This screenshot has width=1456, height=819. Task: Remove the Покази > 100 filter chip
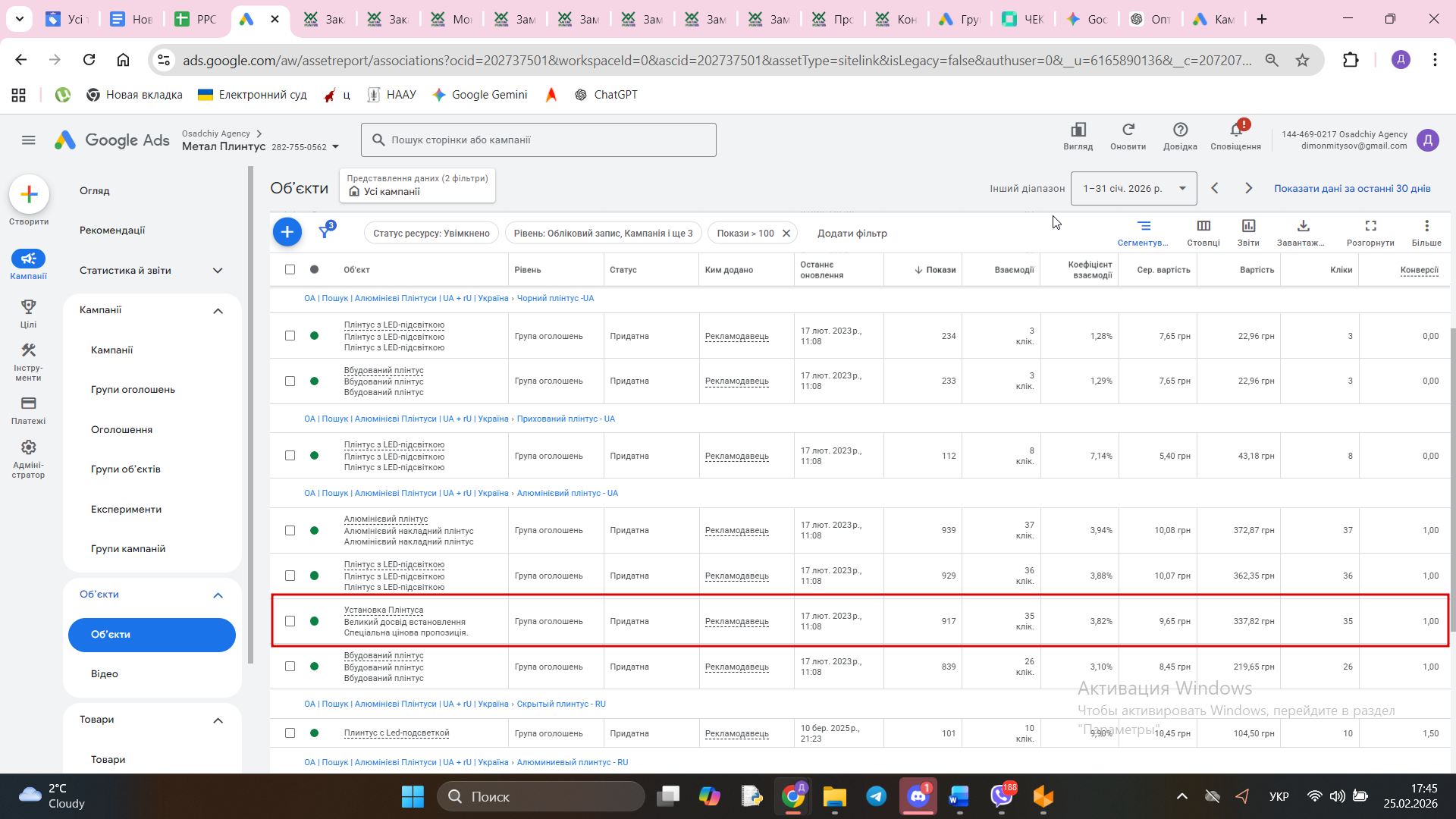coord(786,234)
